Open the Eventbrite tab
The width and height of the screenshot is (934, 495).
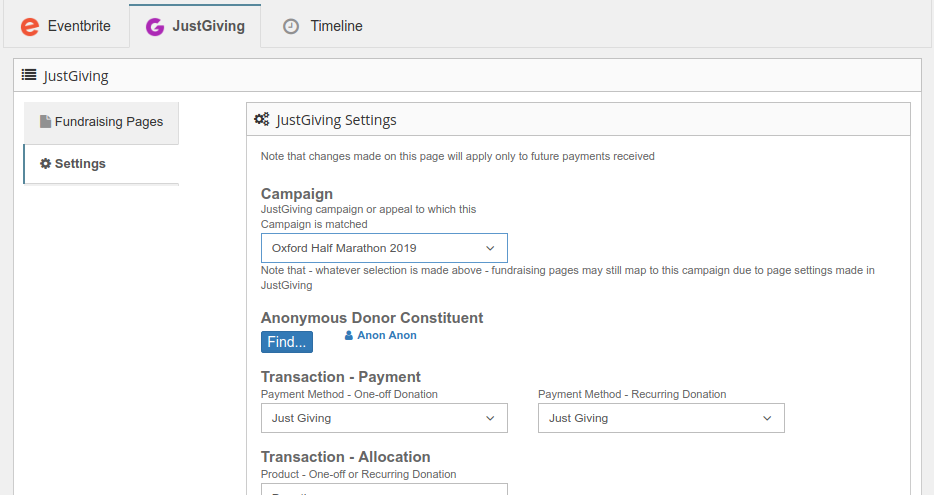[x=66, y=26]
